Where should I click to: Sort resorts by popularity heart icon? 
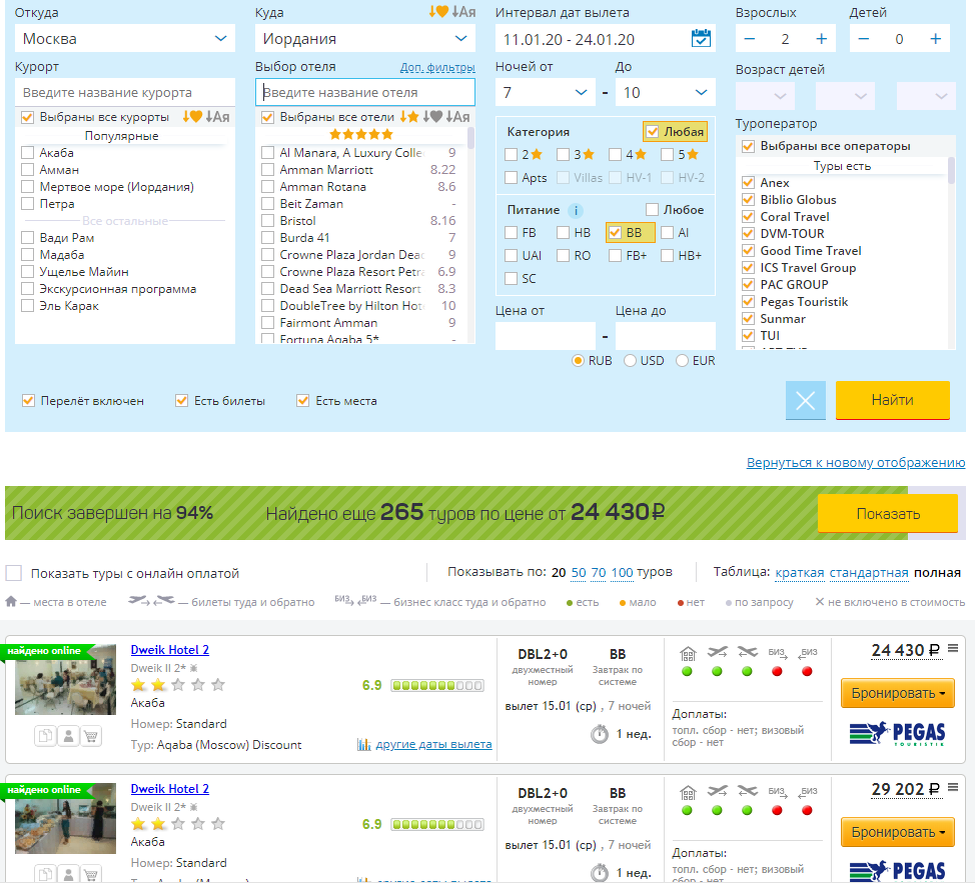point(192,116)
